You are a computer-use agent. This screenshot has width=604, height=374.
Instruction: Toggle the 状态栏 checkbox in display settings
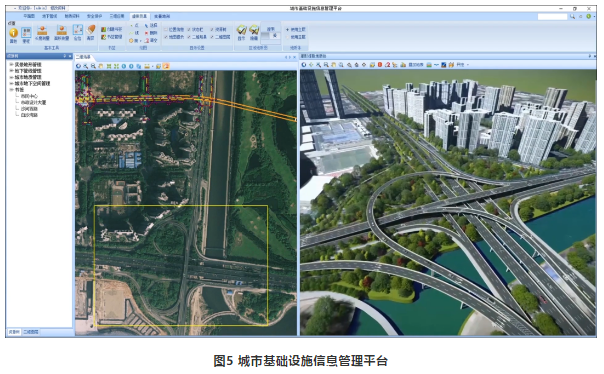[189, 30]
